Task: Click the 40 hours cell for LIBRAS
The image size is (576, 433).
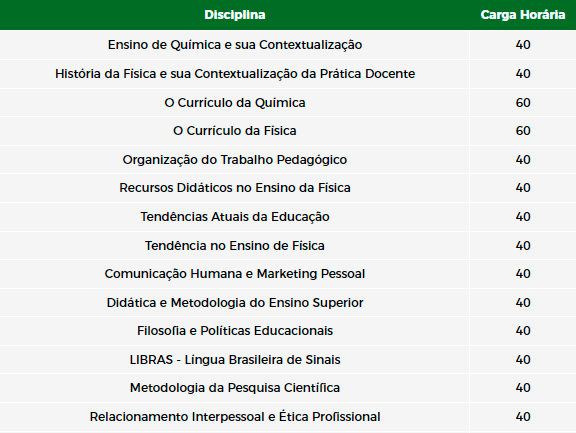Action: tap(523, 360)
